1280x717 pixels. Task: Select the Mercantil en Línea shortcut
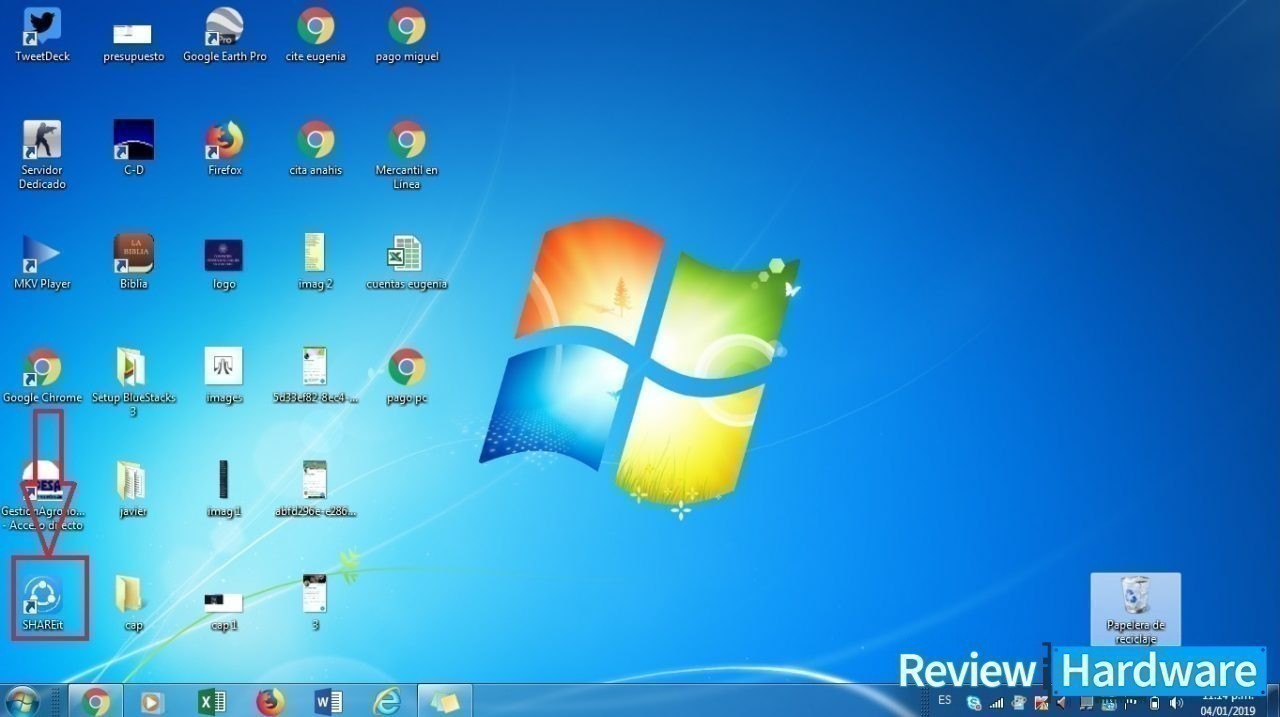point(407,155)
